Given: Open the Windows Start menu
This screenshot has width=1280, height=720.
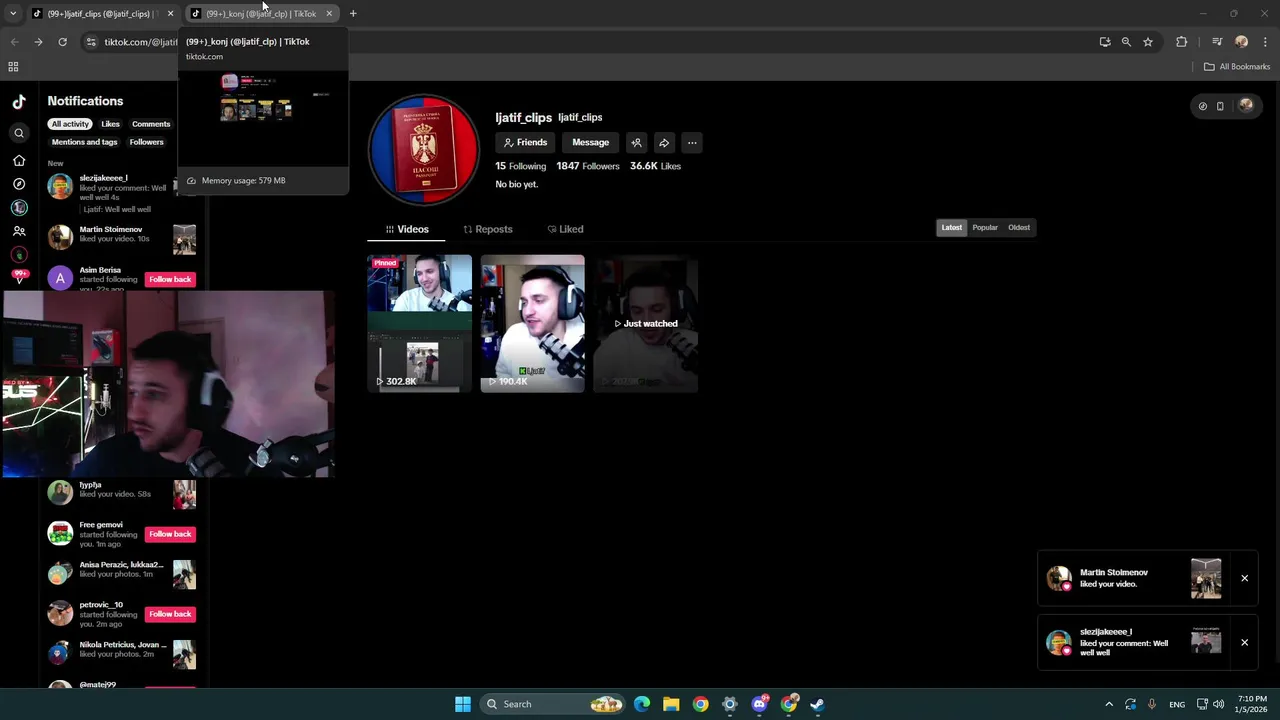Looking at the screenshot, I should point(463,704).
